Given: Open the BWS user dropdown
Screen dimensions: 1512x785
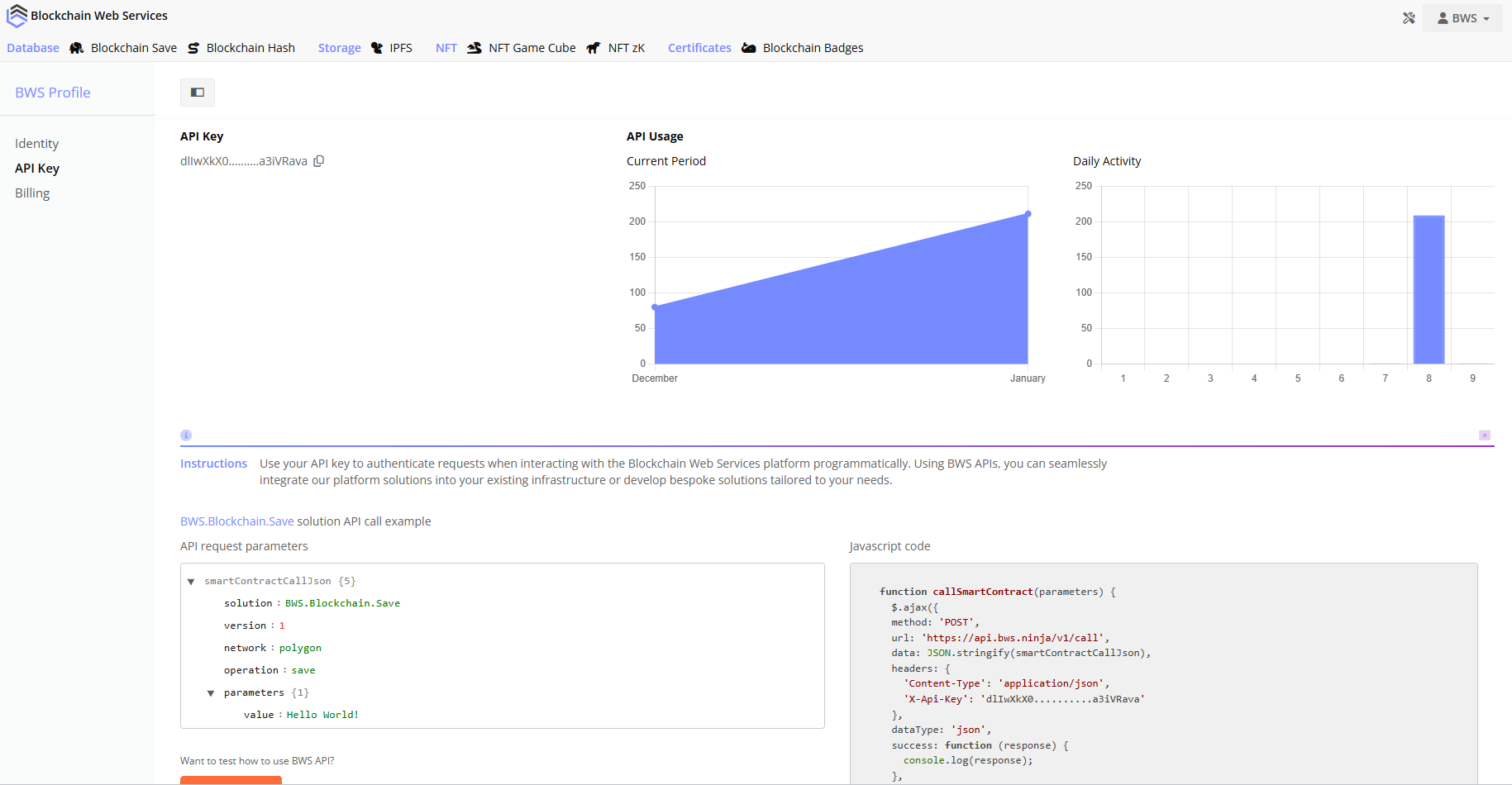Looking at the screenshot, I should (1463, 18).
